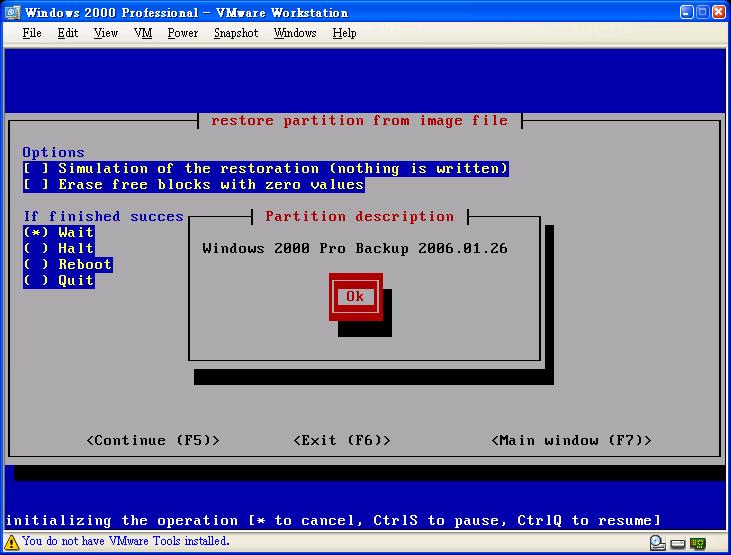Click the yellow warning icon about VMware Tools
The image size is (731, 555).
tap(11, 542)
